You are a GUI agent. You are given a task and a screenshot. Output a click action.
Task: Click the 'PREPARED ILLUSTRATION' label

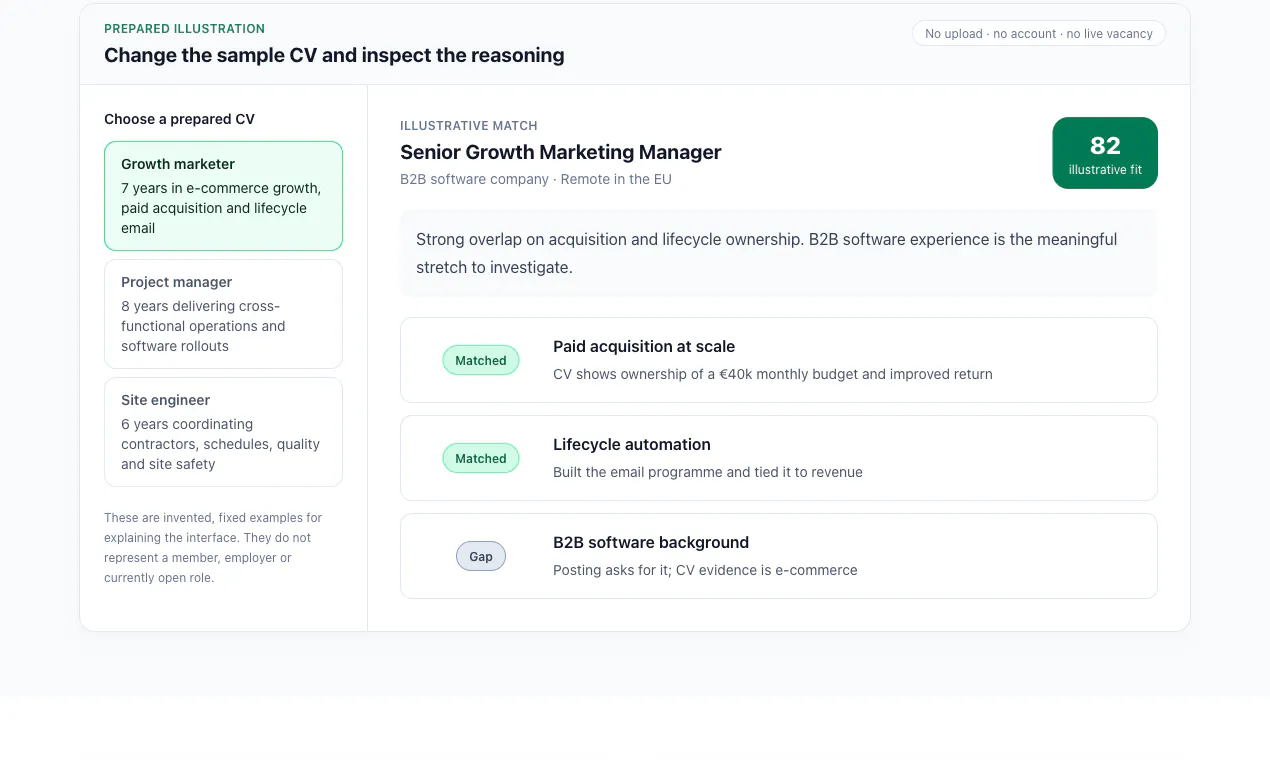point(185,29)
